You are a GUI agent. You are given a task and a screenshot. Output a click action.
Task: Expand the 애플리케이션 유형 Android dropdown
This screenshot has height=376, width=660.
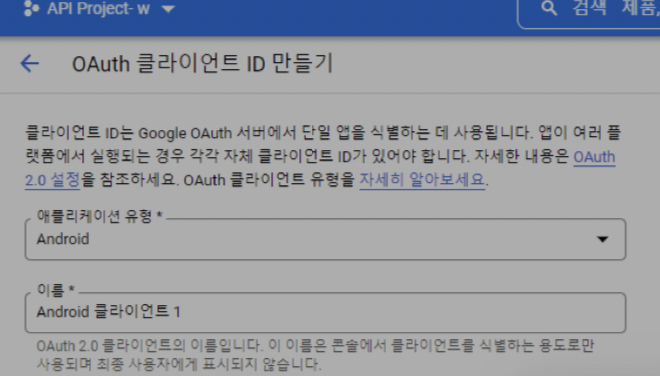pos(325,239)
